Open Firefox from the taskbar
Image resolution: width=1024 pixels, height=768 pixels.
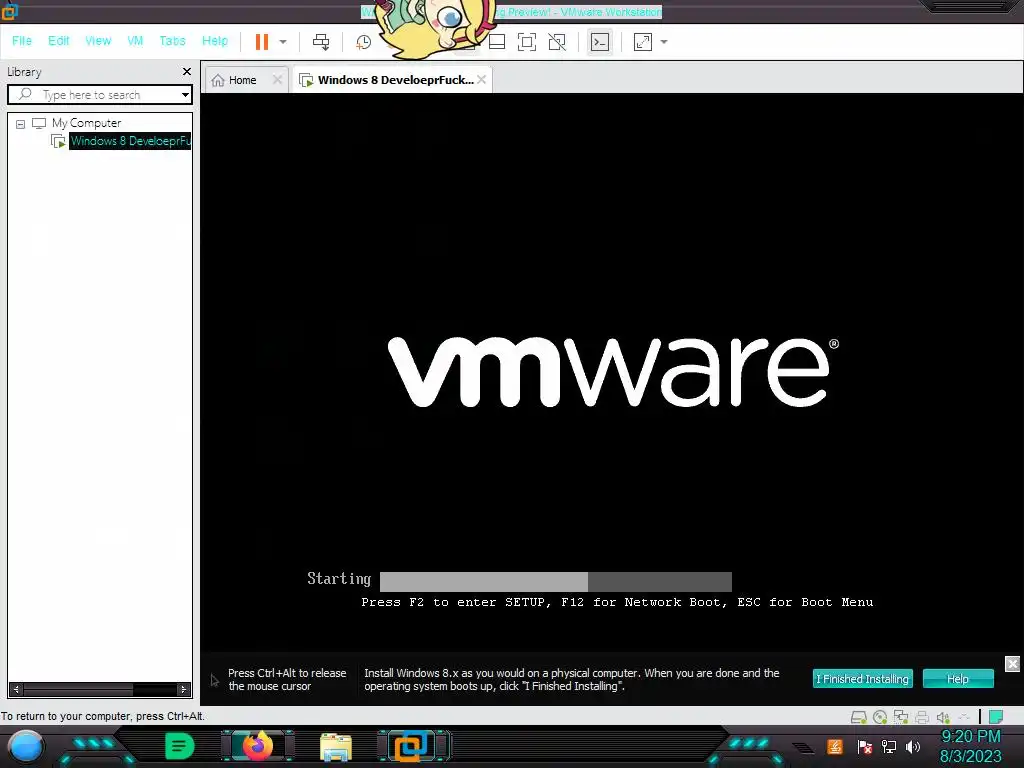coord(257,746)
